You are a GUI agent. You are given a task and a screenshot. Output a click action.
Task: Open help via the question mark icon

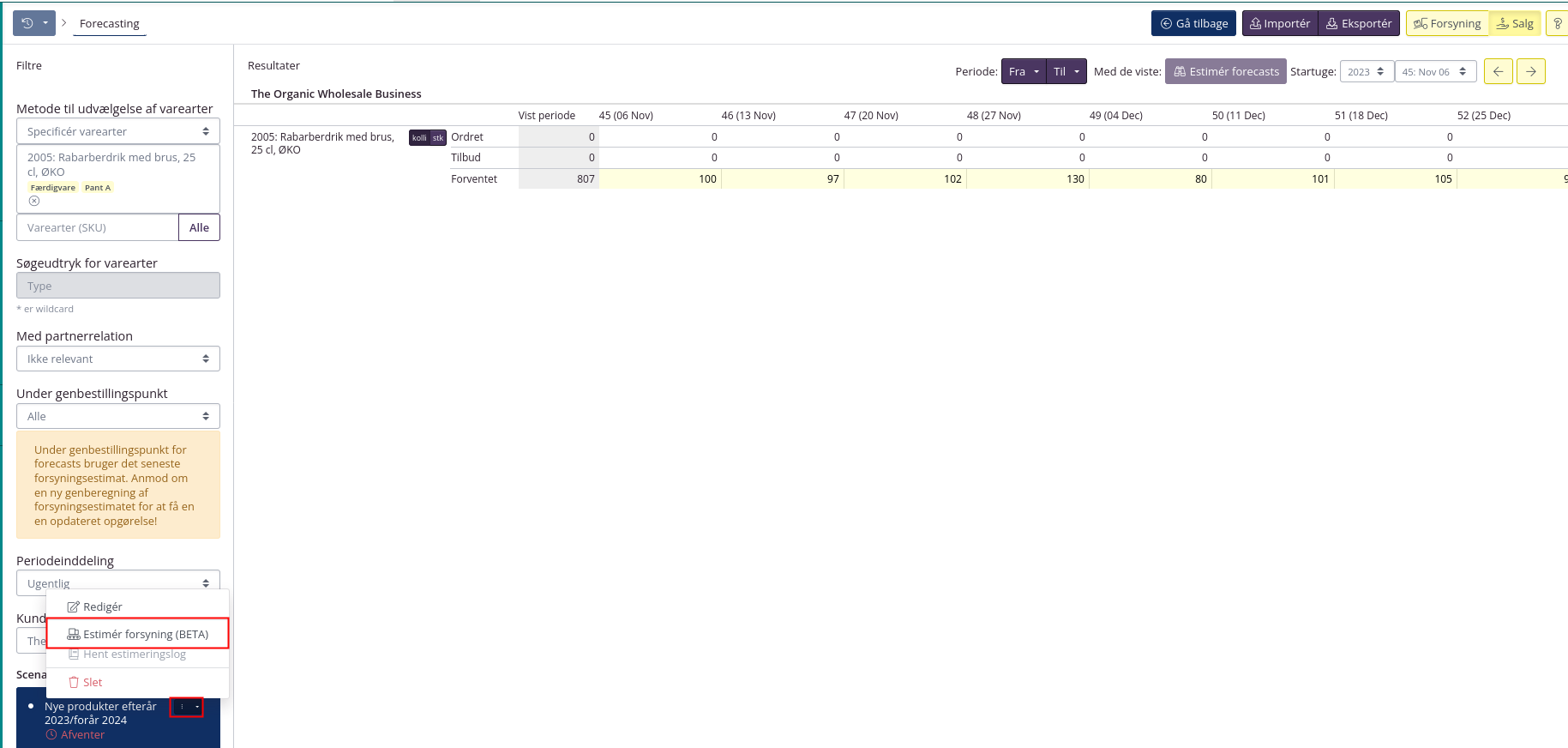[x=1557, y=23]
